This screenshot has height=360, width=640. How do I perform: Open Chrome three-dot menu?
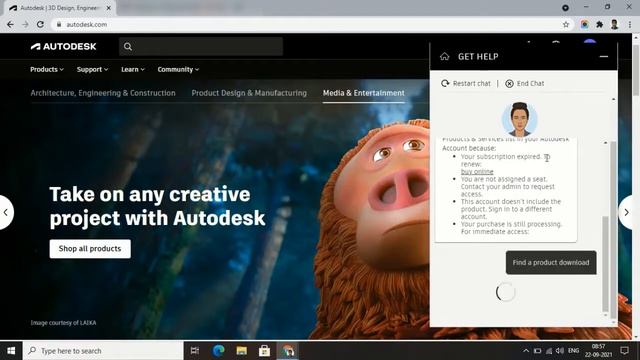630,24
